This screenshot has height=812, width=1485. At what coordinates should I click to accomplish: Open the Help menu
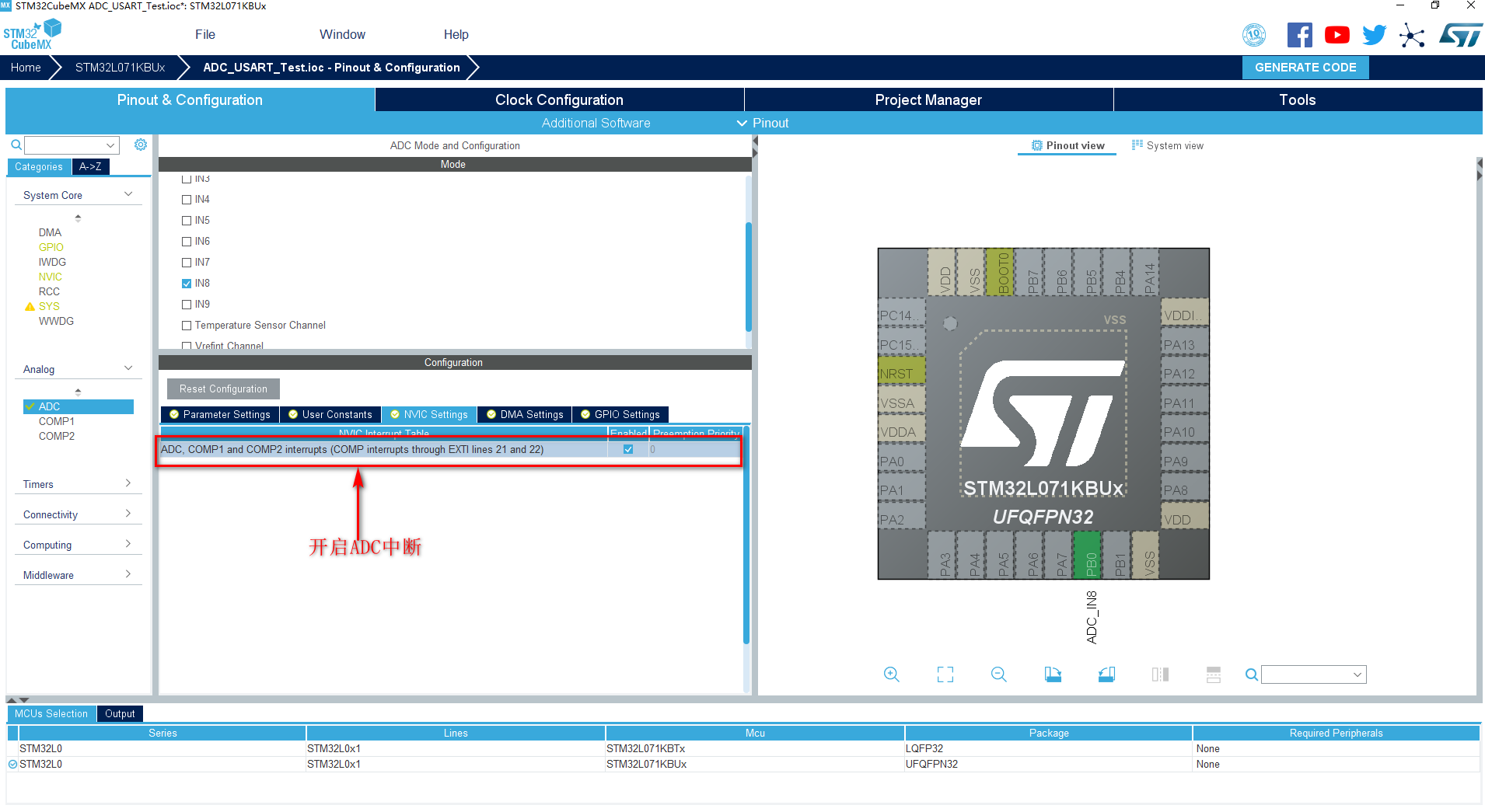[456, 34]
